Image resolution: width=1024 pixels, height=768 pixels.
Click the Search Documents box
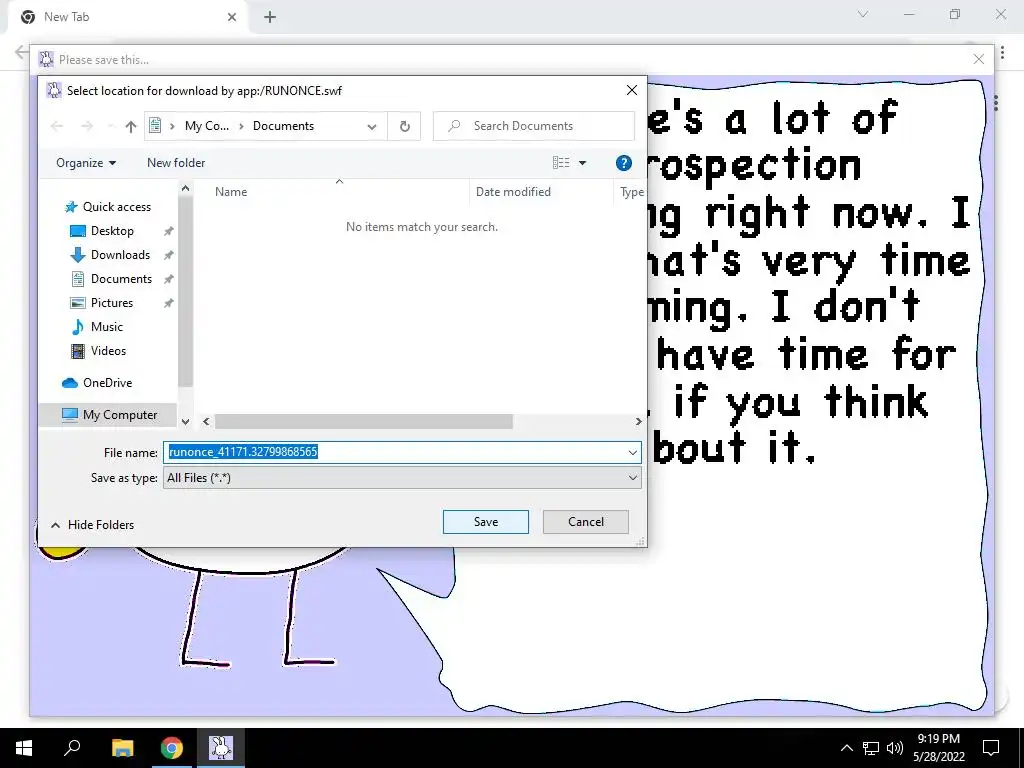click(534, 126)
